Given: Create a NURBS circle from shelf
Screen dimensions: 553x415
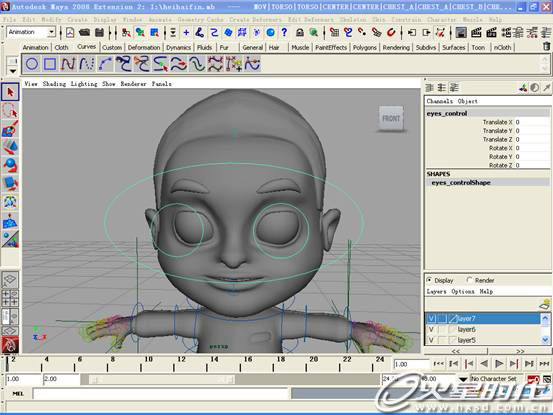Looking at the screenshot, I should click(32, 64).
